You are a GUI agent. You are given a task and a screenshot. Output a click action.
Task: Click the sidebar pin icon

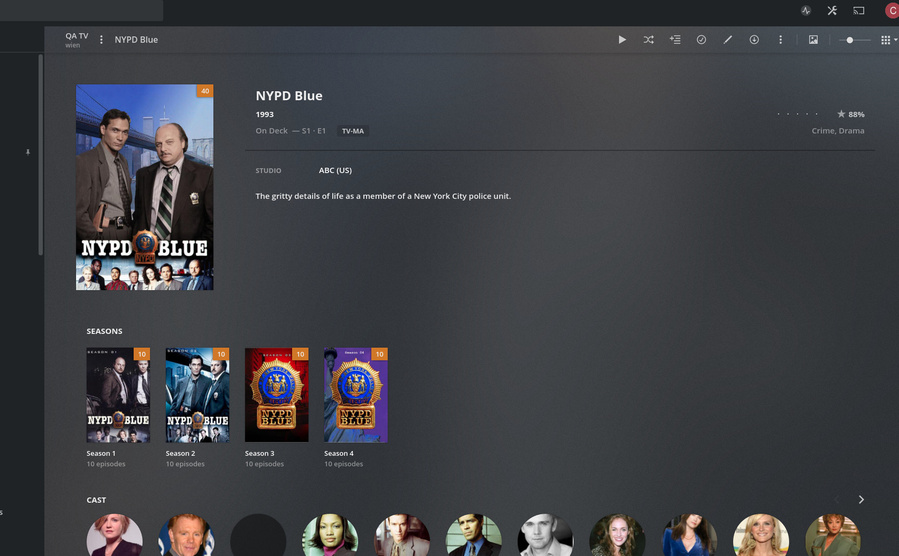(28, 152)
